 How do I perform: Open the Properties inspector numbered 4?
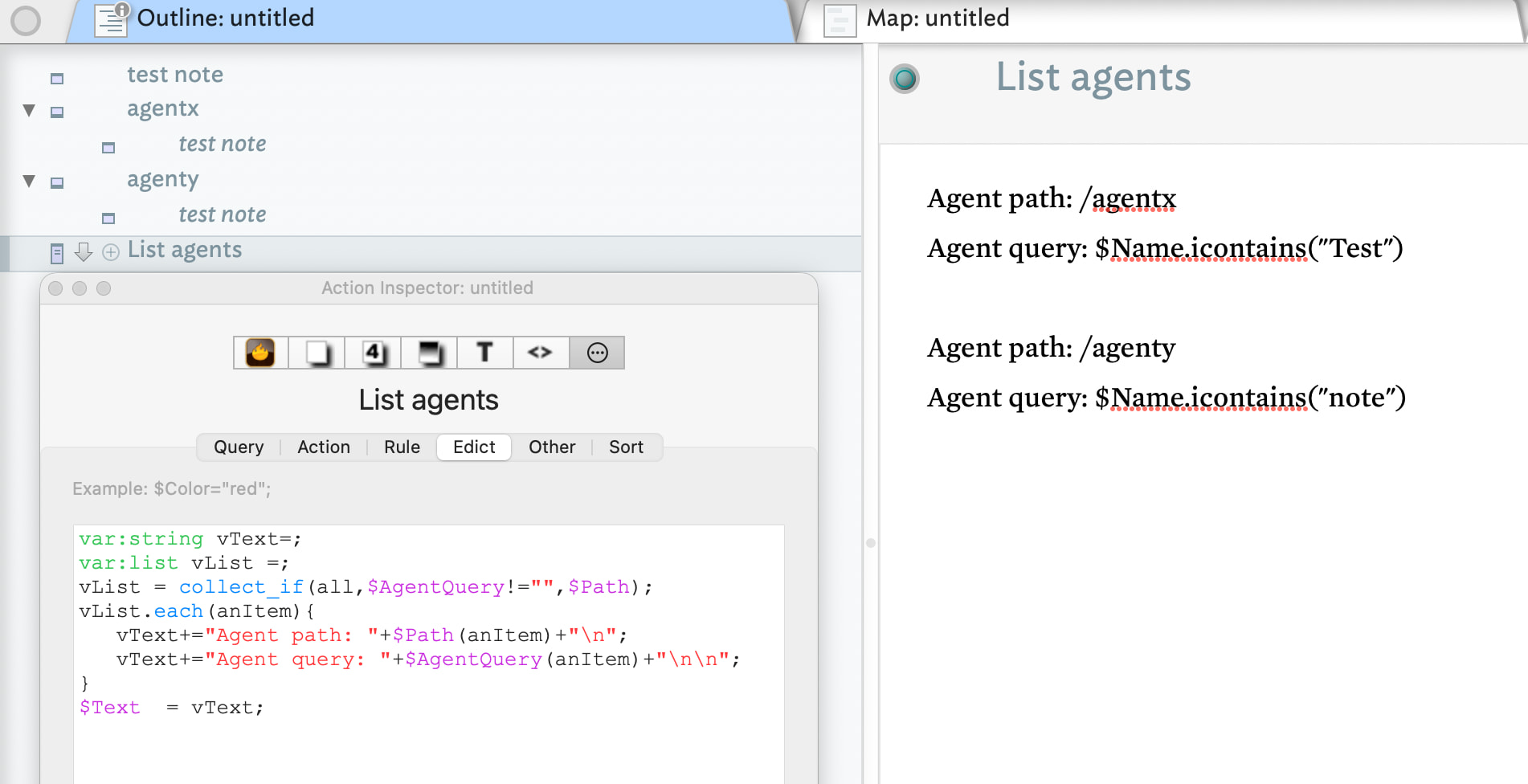pos(373,353)
